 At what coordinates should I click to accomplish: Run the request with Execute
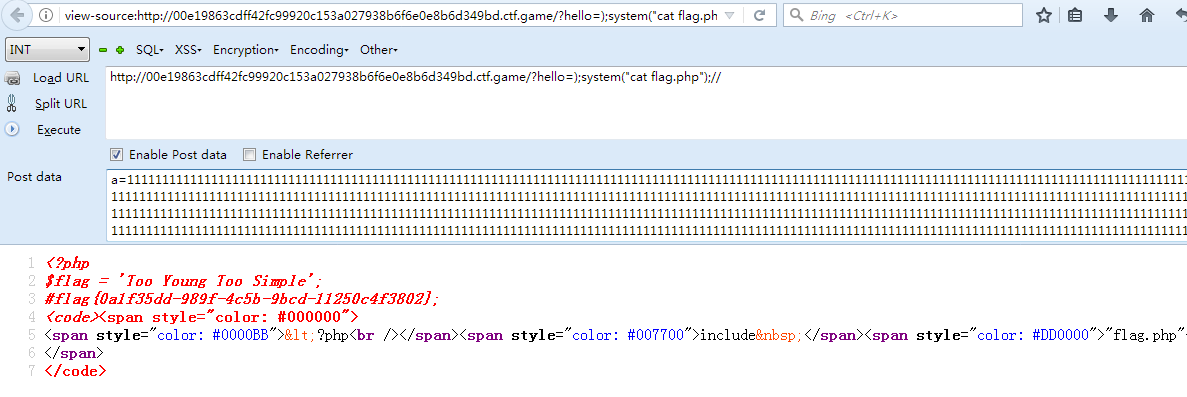pos(59,130)
